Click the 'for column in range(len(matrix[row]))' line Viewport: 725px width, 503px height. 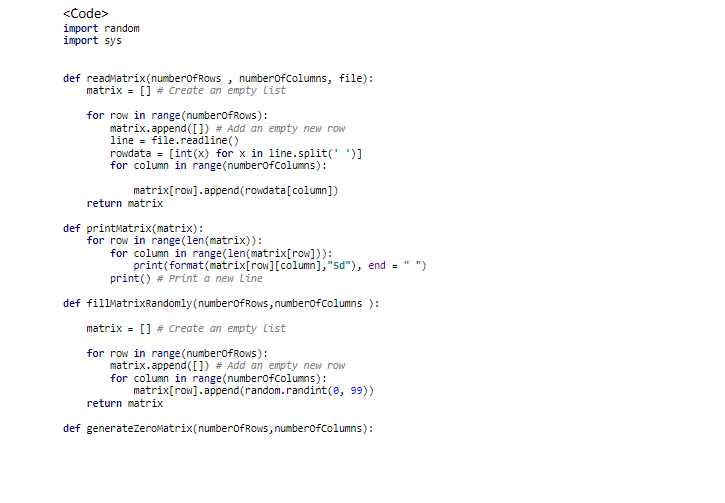[221, 253]
